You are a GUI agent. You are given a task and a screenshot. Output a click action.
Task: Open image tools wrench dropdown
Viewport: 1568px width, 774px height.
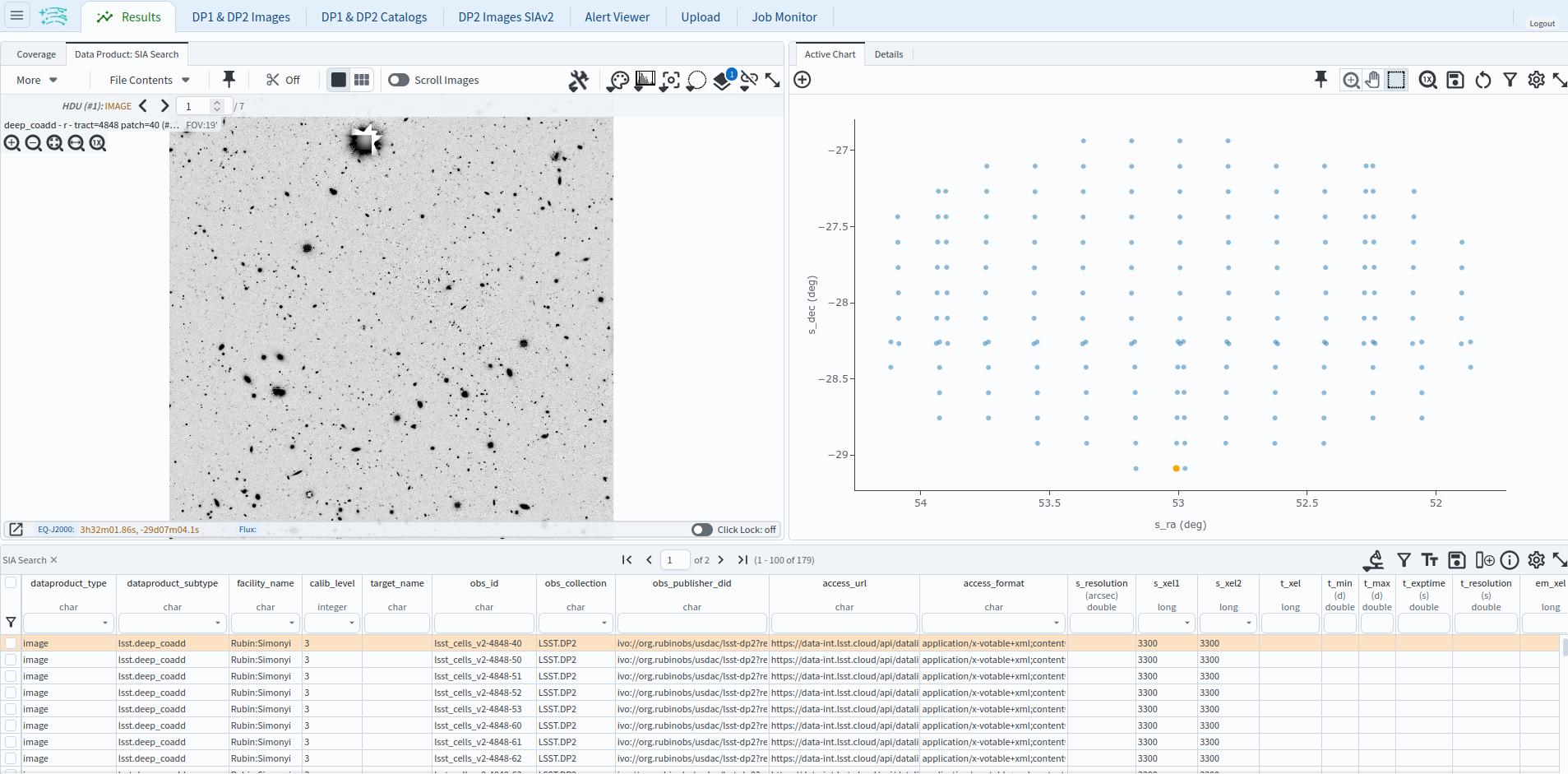coord(579,81)
